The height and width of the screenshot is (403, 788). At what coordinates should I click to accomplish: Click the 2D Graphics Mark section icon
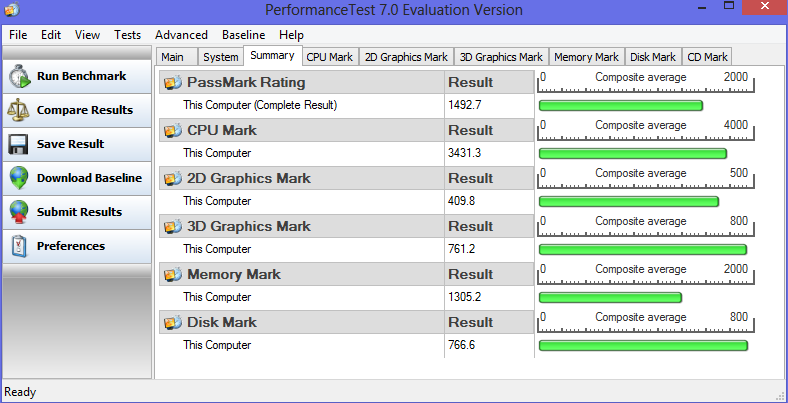(173, 178)
